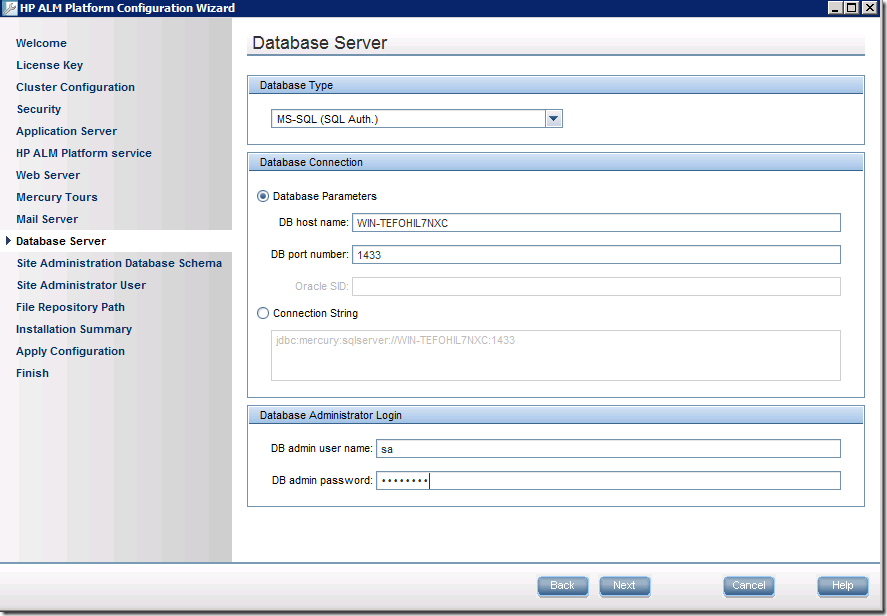Click the DB port number field

point(596,255)
